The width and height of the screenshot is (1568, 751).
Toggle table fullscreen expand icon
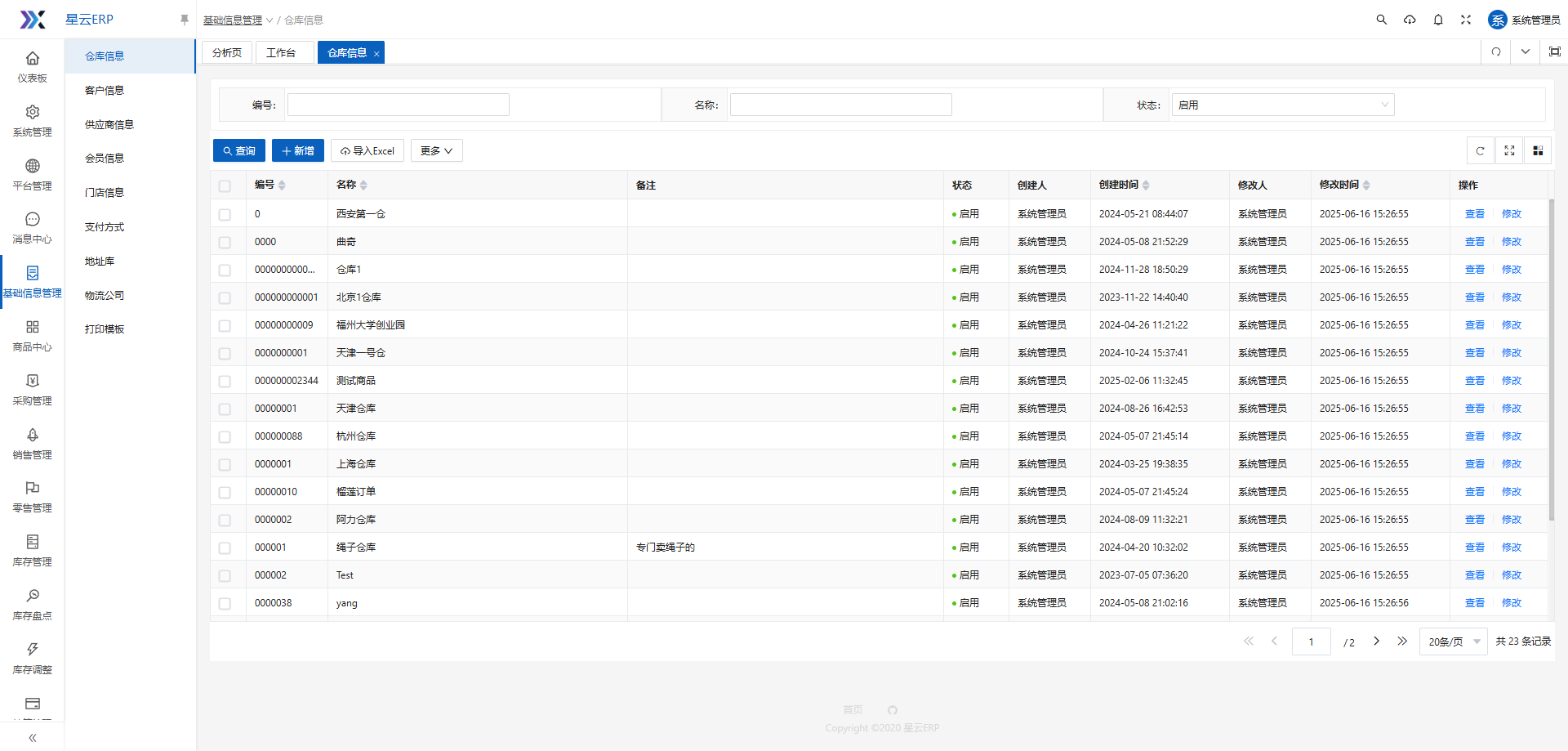(x=1509, y=151)
